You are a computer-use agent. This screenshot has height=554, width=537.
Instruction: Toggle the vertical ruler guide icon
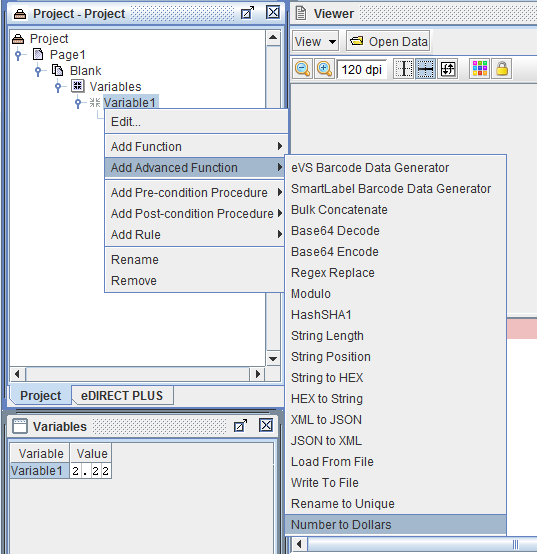point(403,69)
